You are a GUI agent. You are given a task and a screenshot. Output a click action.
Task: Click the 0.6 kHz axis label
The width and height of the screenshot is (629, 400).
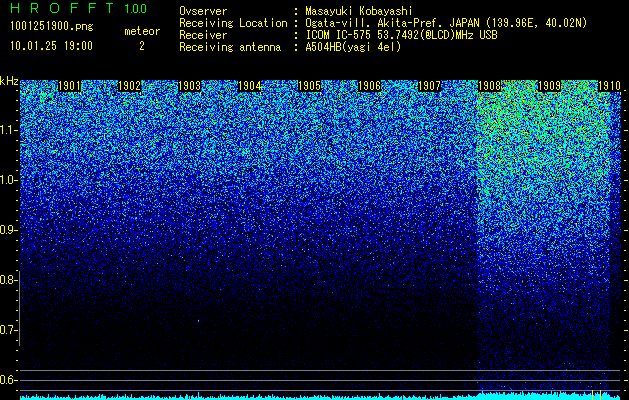8,380
